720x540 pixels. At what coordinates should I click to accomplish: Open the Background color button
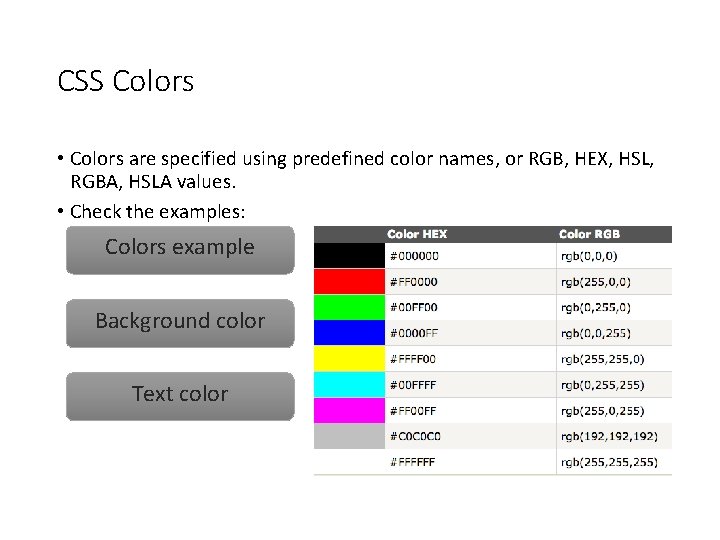click(x=180, y=322)
